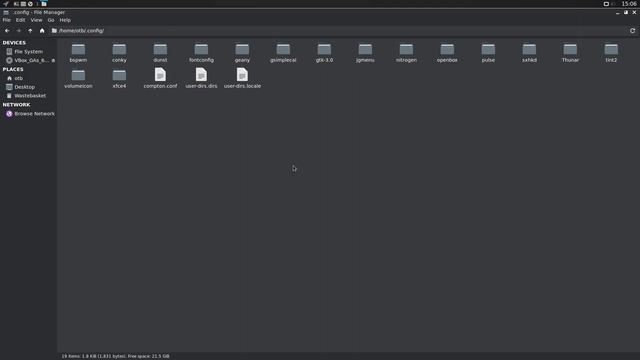This screenshot has height=360, width=640.
Task: Open the fontconfig folder
Action: (x=201, y=53)
